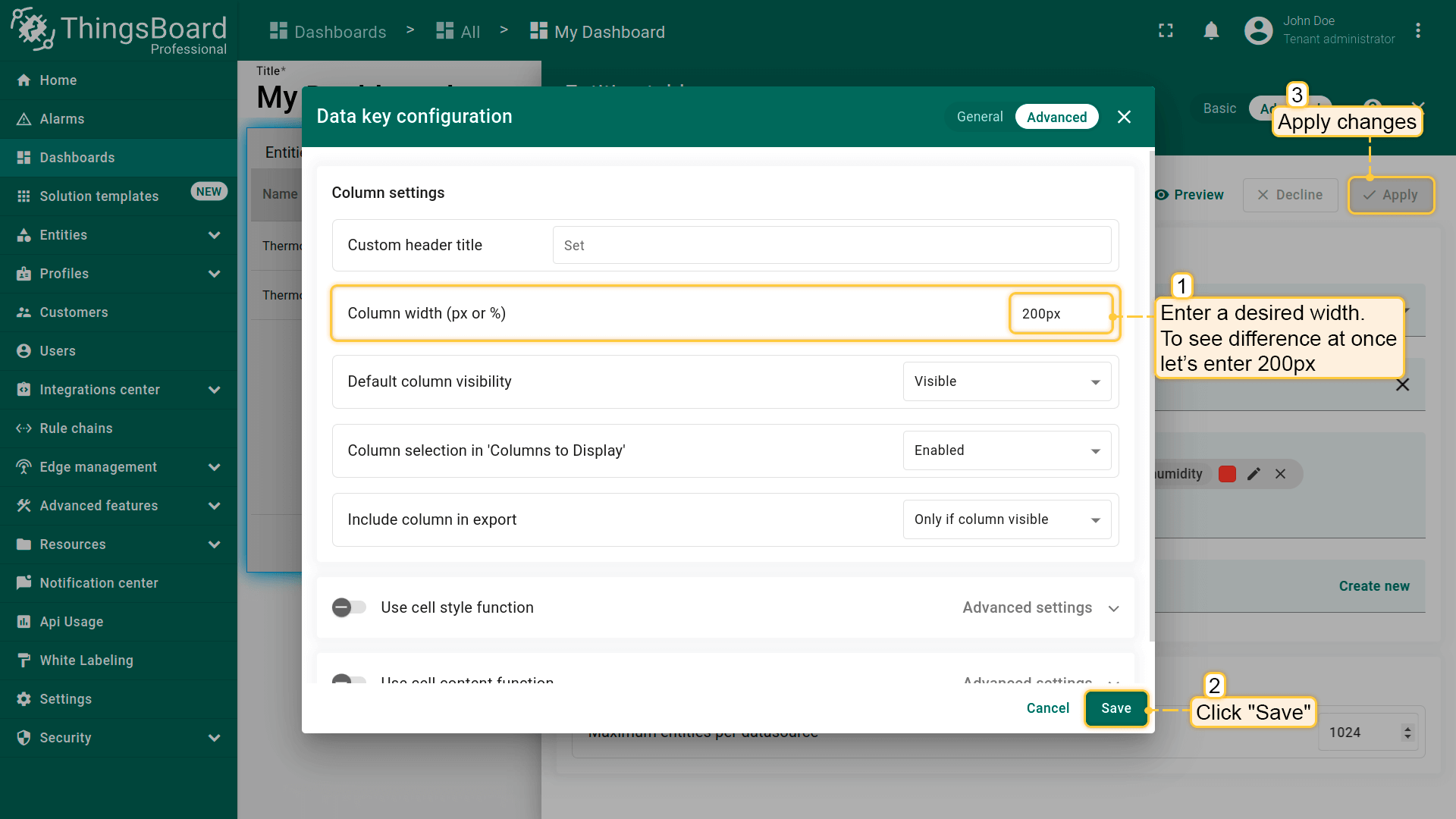Click the pencil icon on humidity key
Viewport: 1456px width, 819px height.
[x=1254, y=474]
